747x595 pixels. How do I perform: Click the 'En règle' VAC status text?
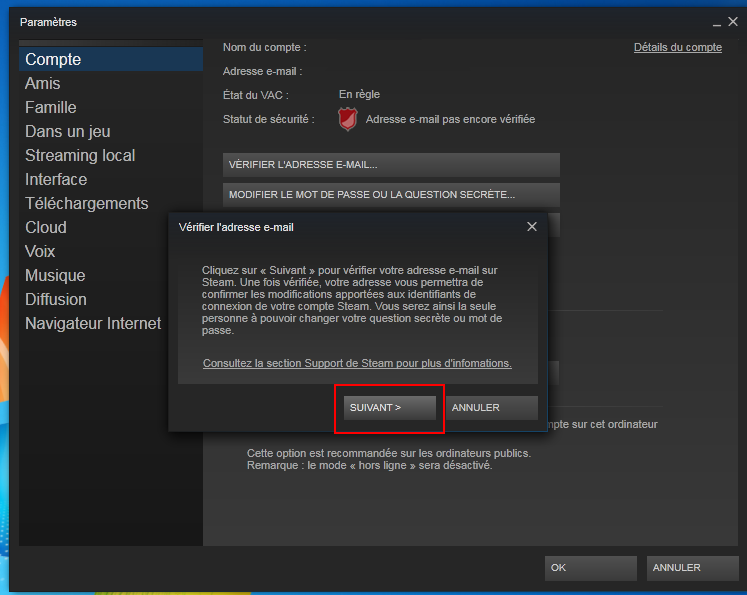coord(359,94)
